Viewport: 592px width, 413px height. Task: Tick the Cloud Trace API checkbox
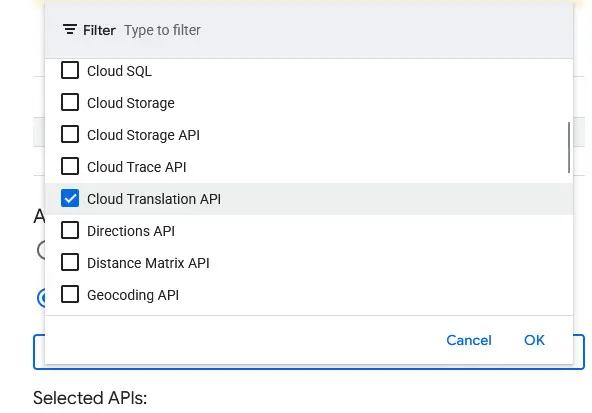click(x=70, y=166)
